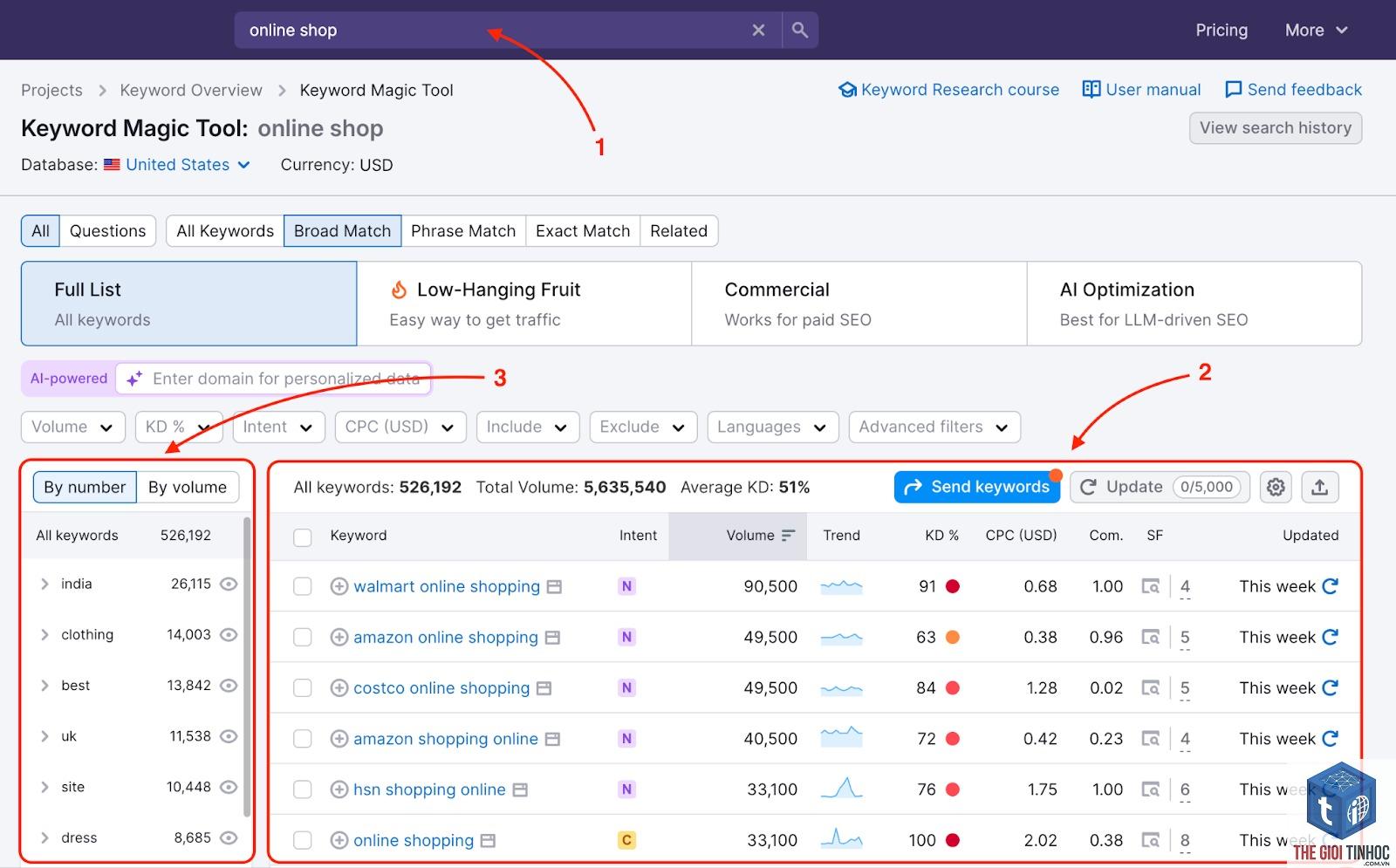The width and height of the screenshot is (1396, 868).
Task: Open the User manual link
Action: (x=1141, y=90)
